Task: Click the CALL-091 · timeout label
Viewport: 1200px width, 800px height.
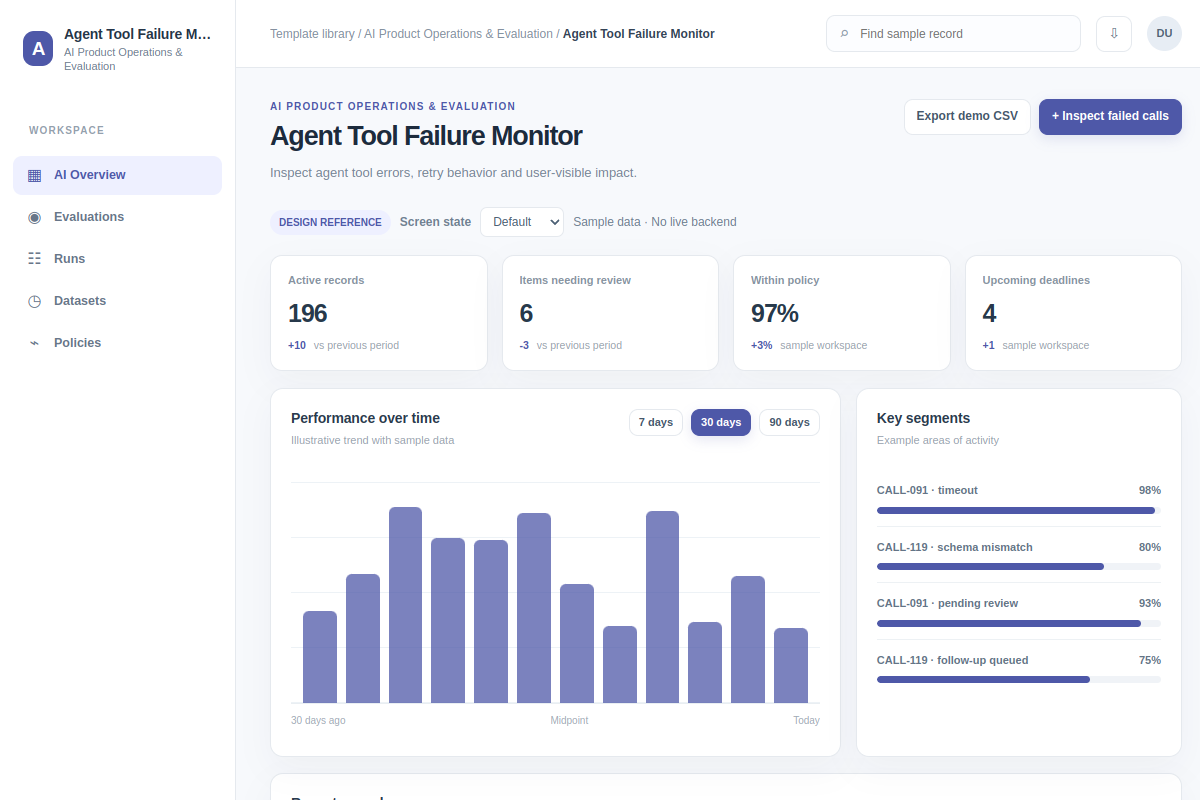Action: click(x=927, y=490)
